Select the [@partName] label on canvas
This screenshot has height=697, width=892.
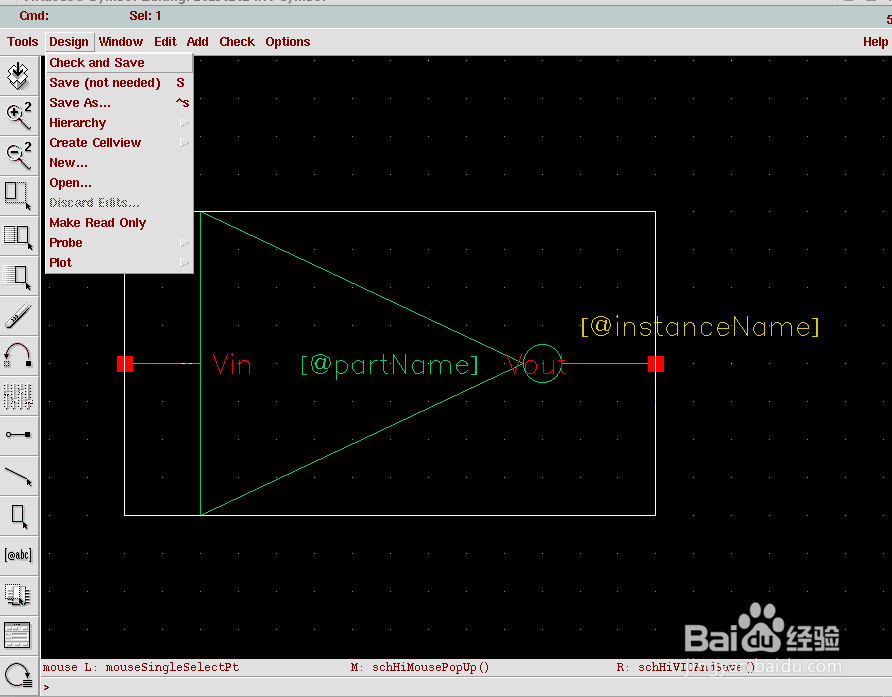click(x=390, y=365)
